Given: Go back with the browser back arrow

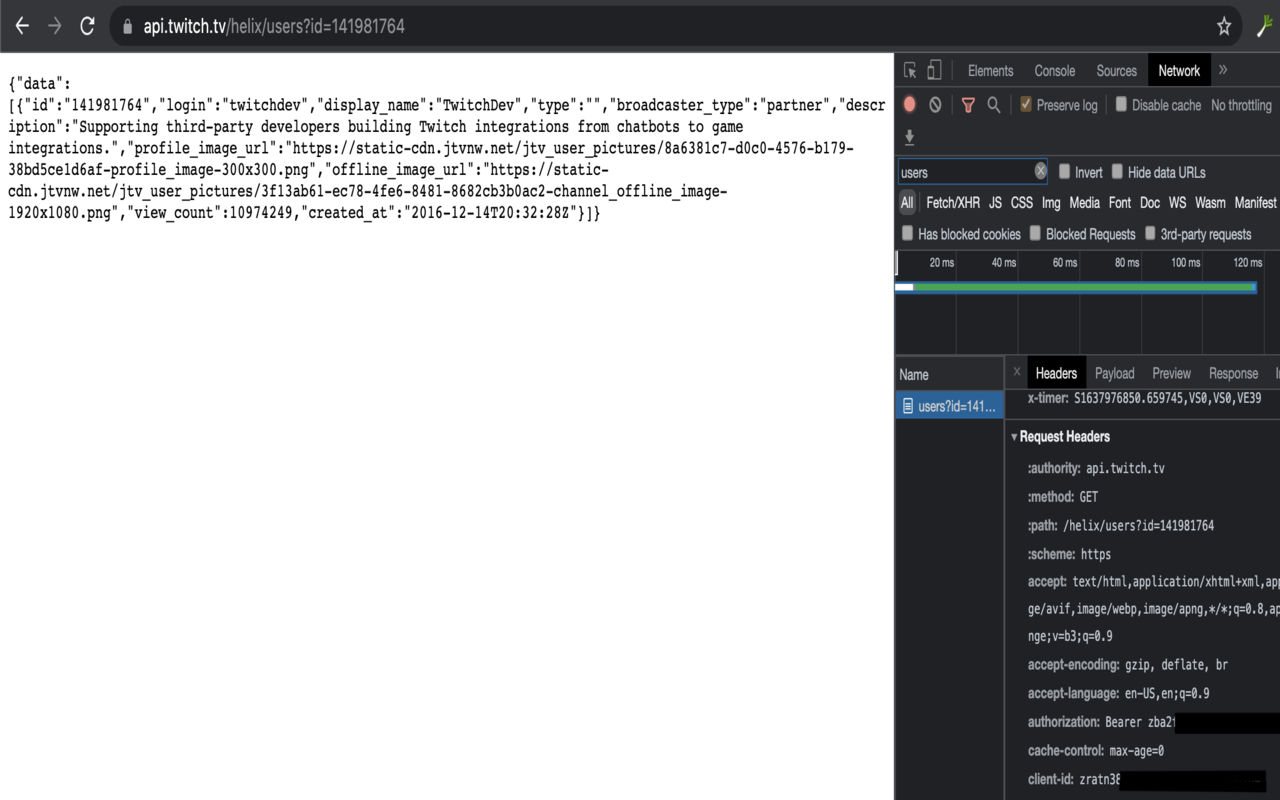Looking at the screenshot, I should tap(22, 27).
